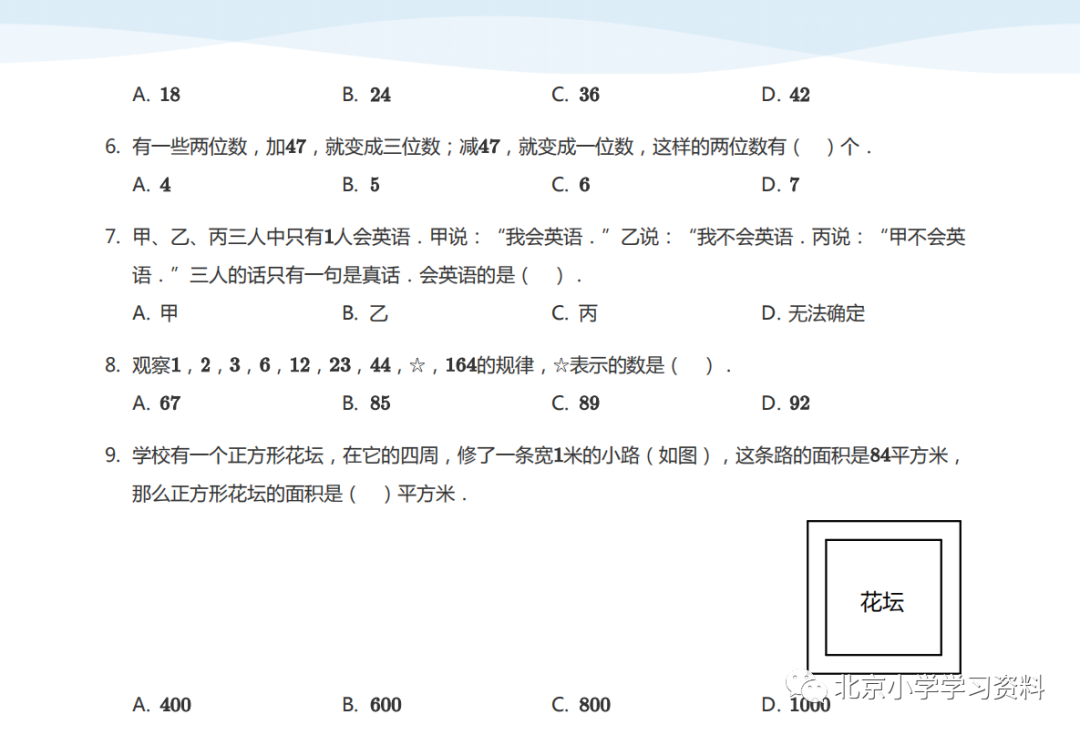This screenshot has height=735, width=1080.
Task: Select answer option C. 36
Action: (576, 94)
